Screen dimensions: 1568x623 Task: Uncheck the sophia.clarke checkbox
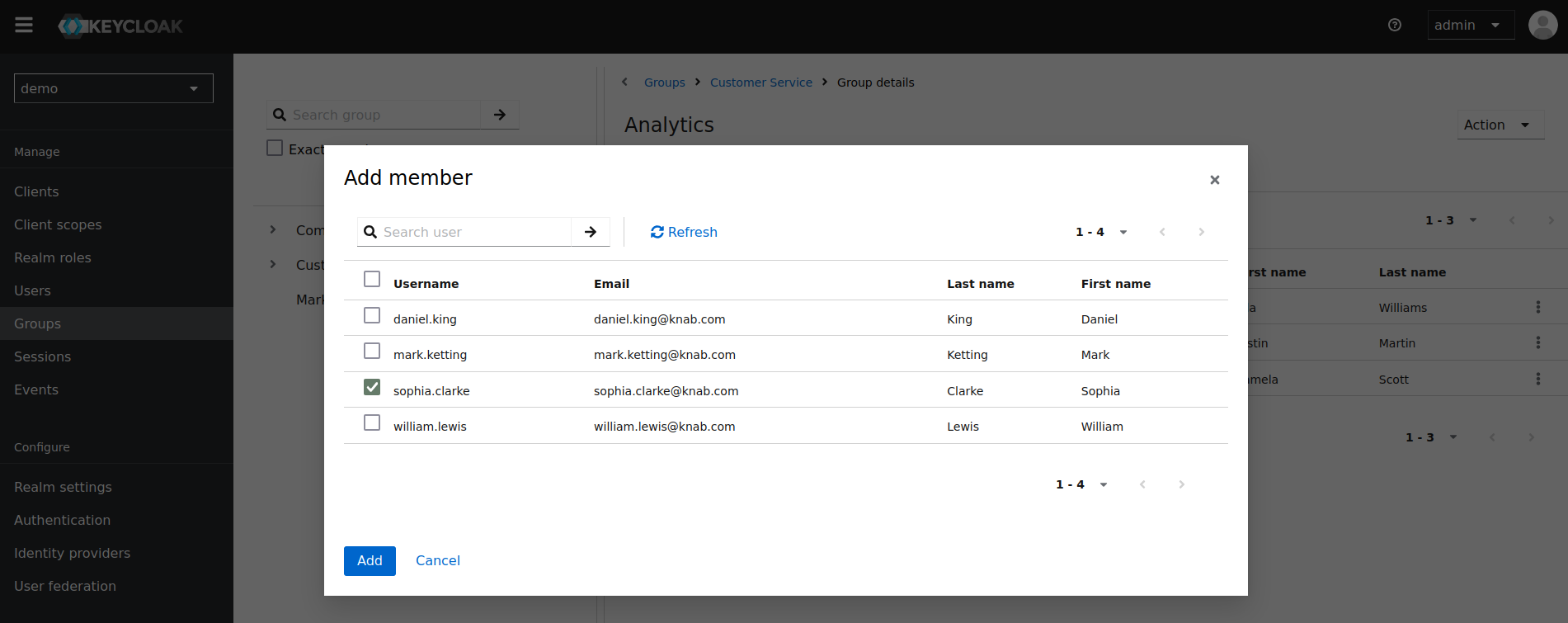(372, 387)
